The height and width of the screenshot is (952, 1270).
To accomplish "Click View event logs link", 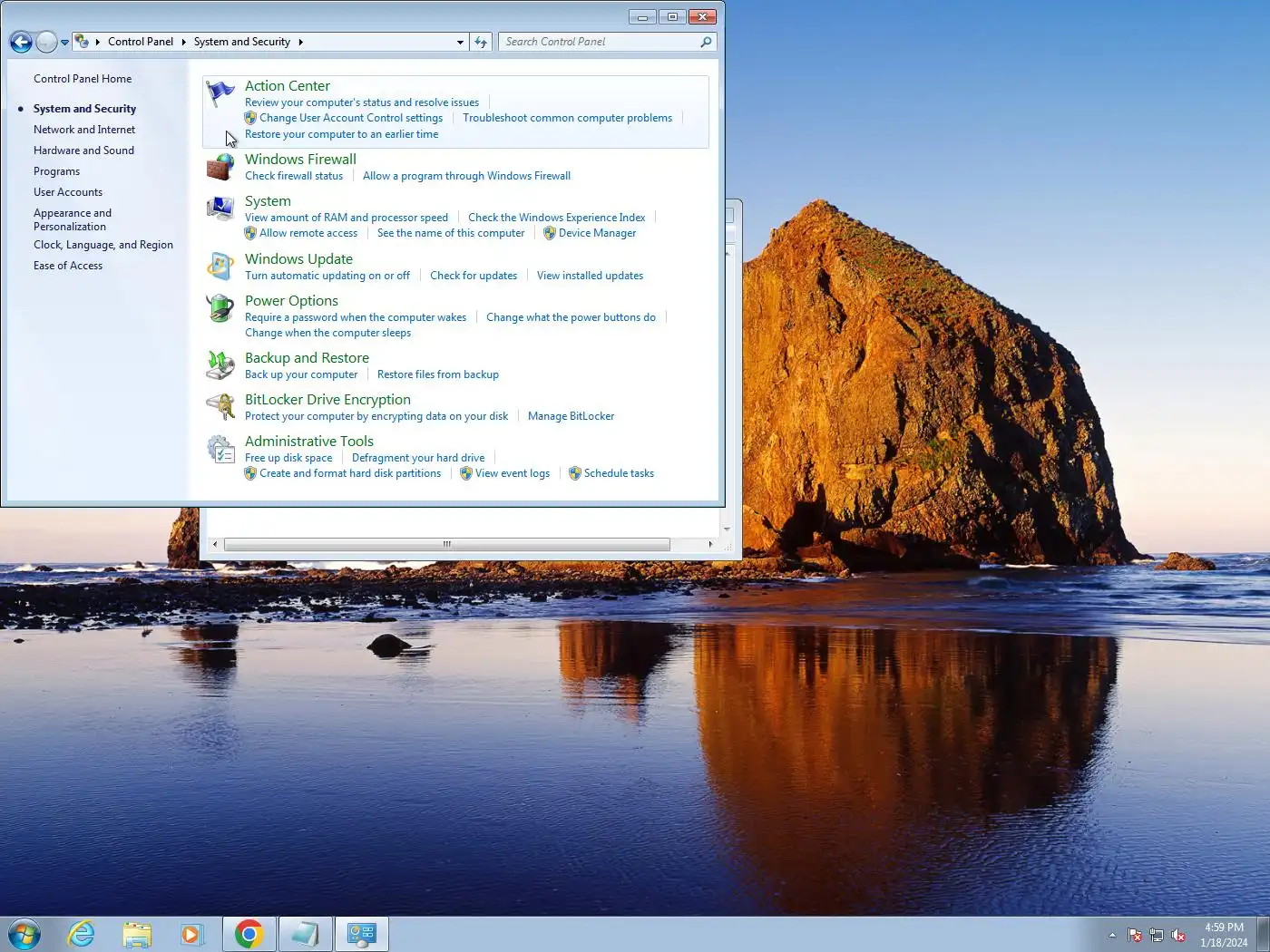I will pyautogui.click(x=513, y=473).
